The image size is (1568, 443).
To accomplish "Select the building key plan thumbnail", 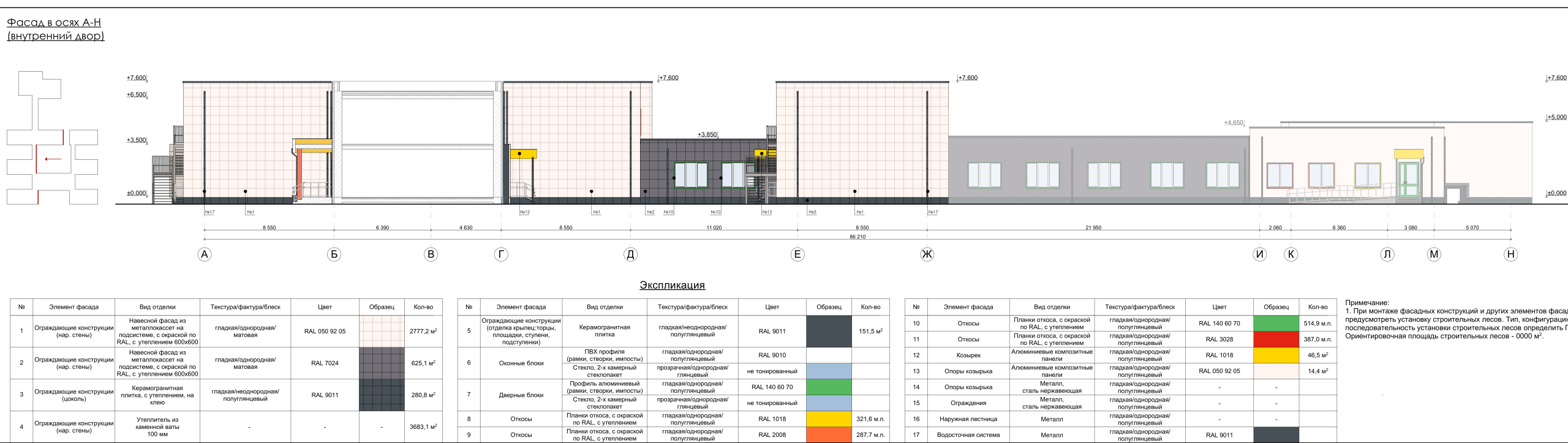I will coord(52,138).
